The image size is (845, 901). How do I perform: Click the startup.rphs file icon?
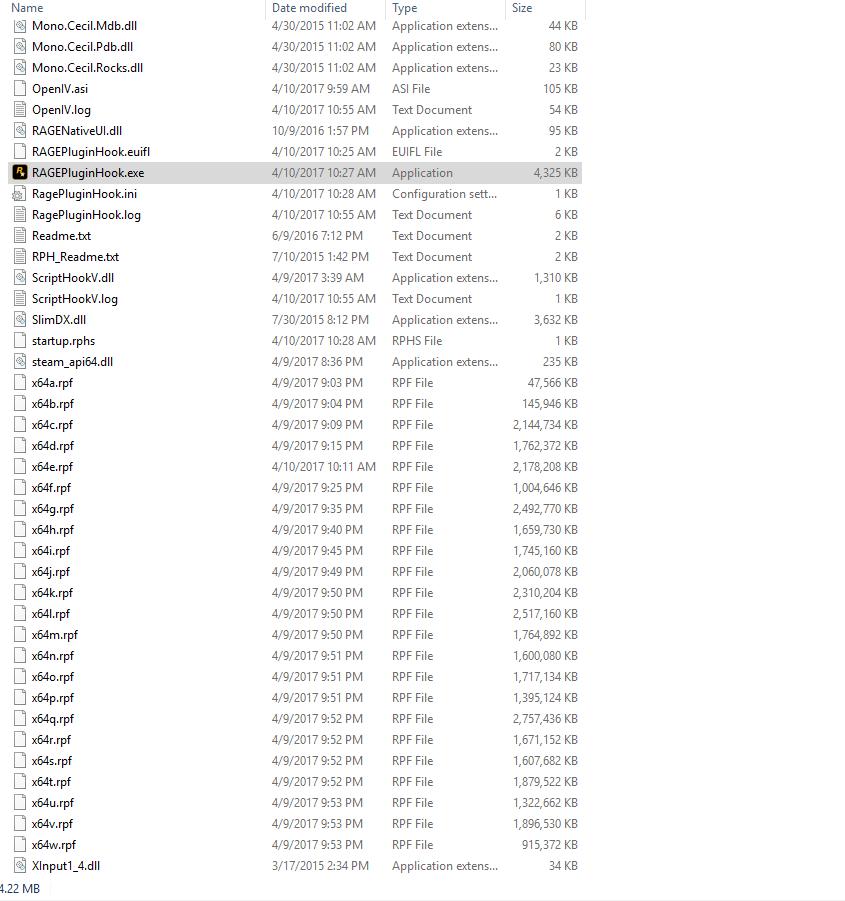point(20,341)
